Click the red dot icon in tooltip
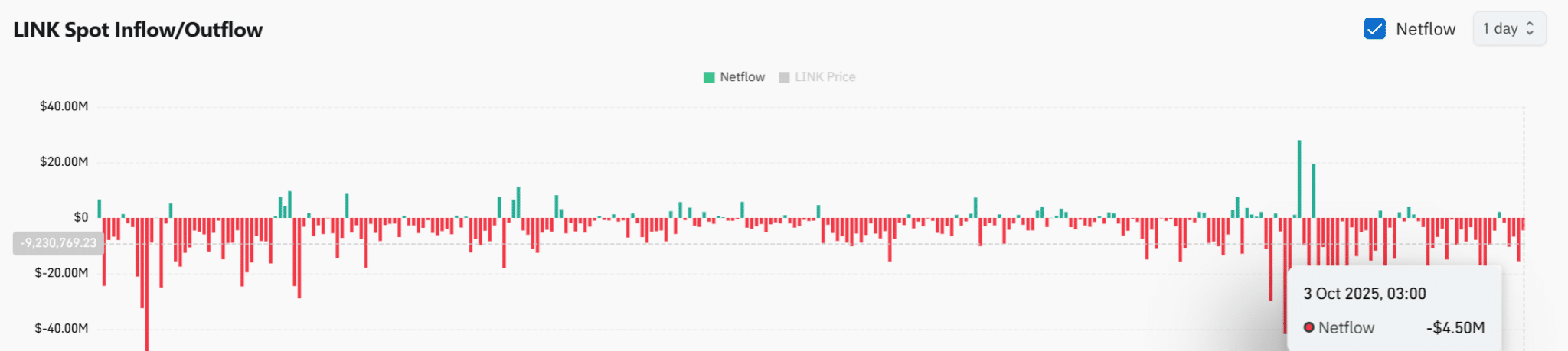 pyautogui.click(x=1309, y=327)
